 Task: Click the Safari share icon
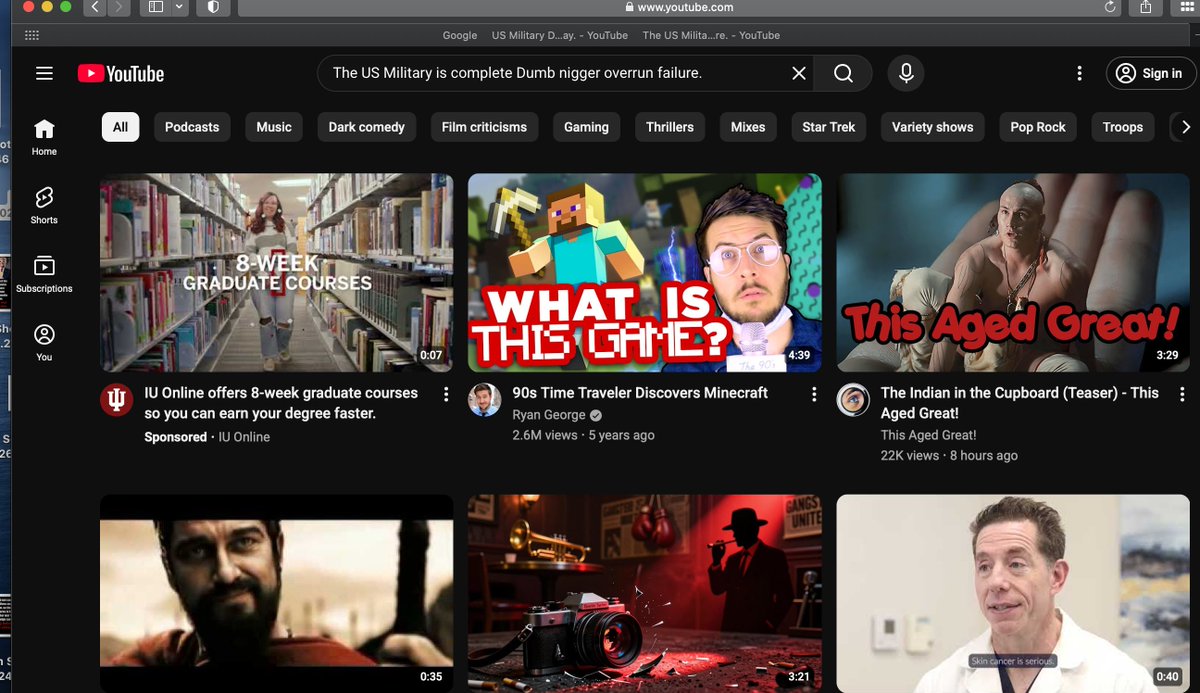[x=1145, y=7]
